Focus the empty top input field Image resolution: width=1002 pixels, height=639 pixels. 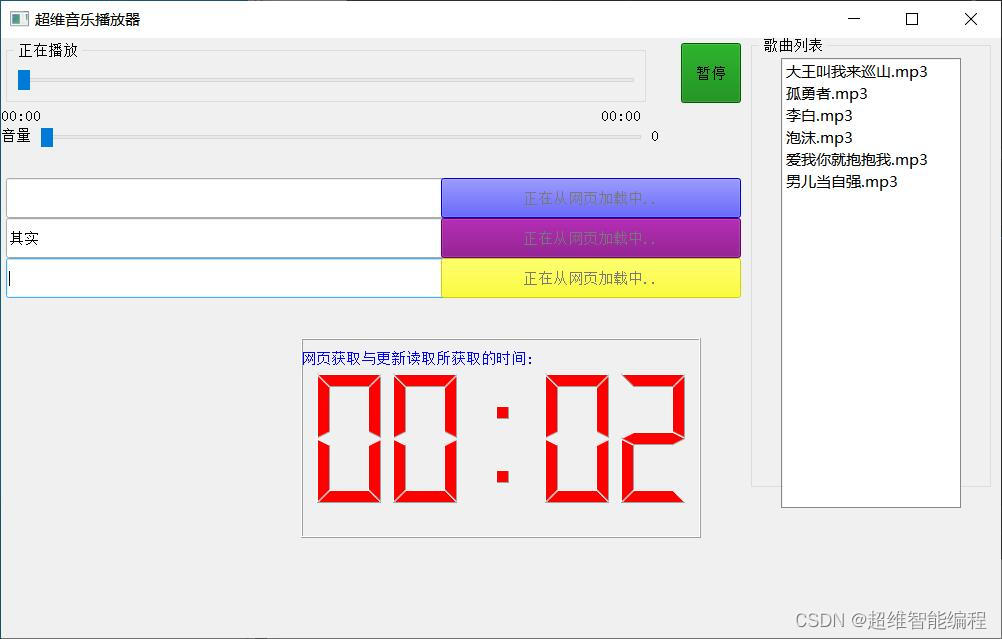[x=224, y=198]
